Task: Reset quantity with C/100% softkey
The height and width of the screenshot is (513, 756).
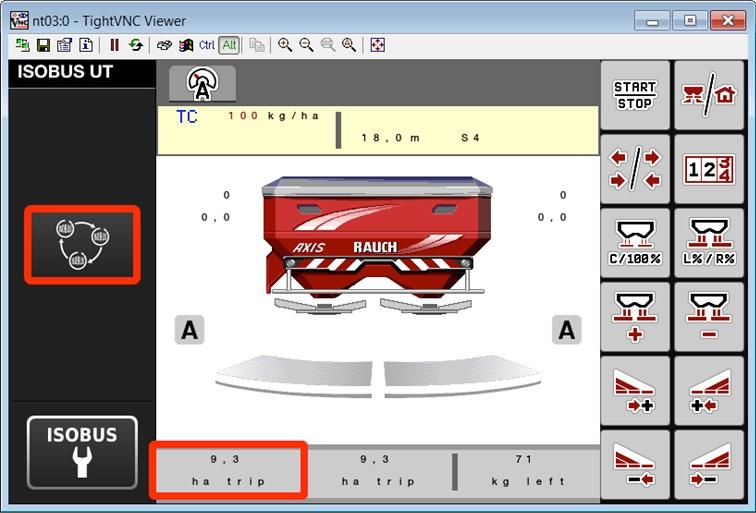Action: pyautogui.click(x=635, y=243)
